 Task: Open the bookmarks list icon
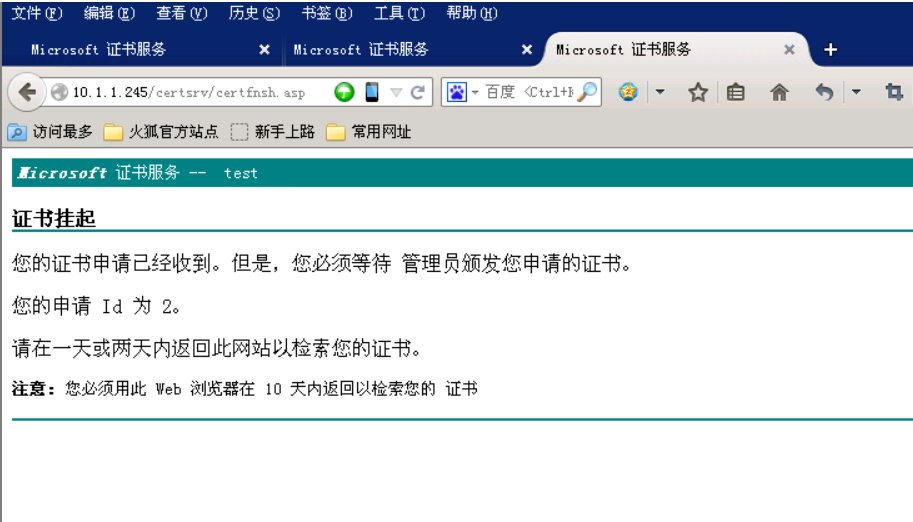pyautogui.click(x=735, y=92)
